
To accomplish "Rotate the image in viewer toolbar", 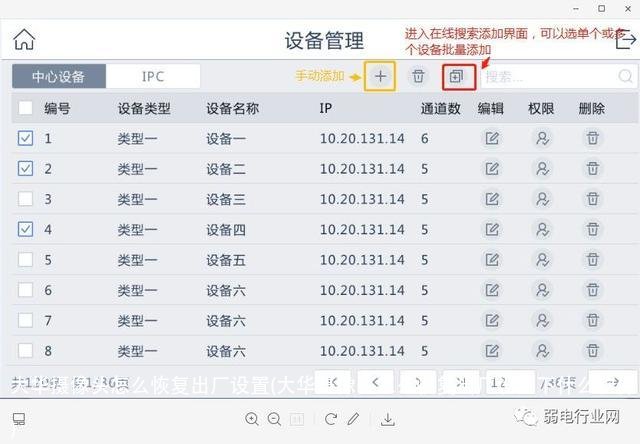I will tap(331, 419).
